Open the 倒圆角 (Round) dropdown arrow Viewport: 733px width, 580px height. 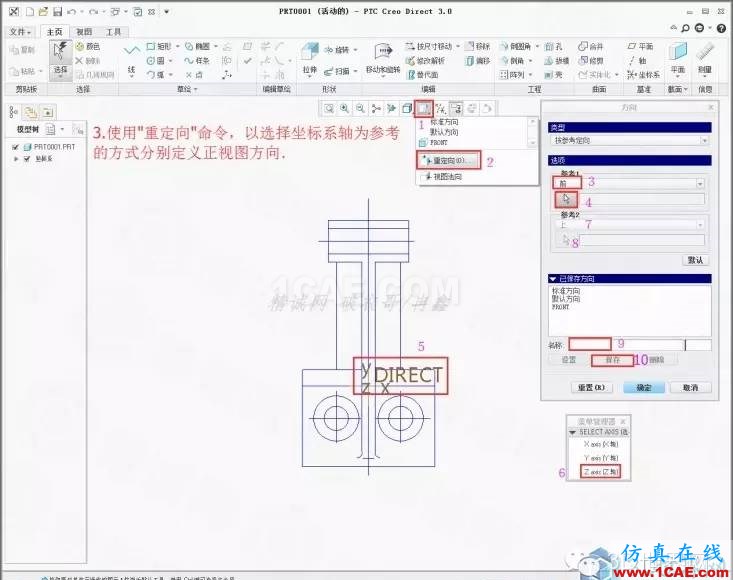(x=537, y=46)
